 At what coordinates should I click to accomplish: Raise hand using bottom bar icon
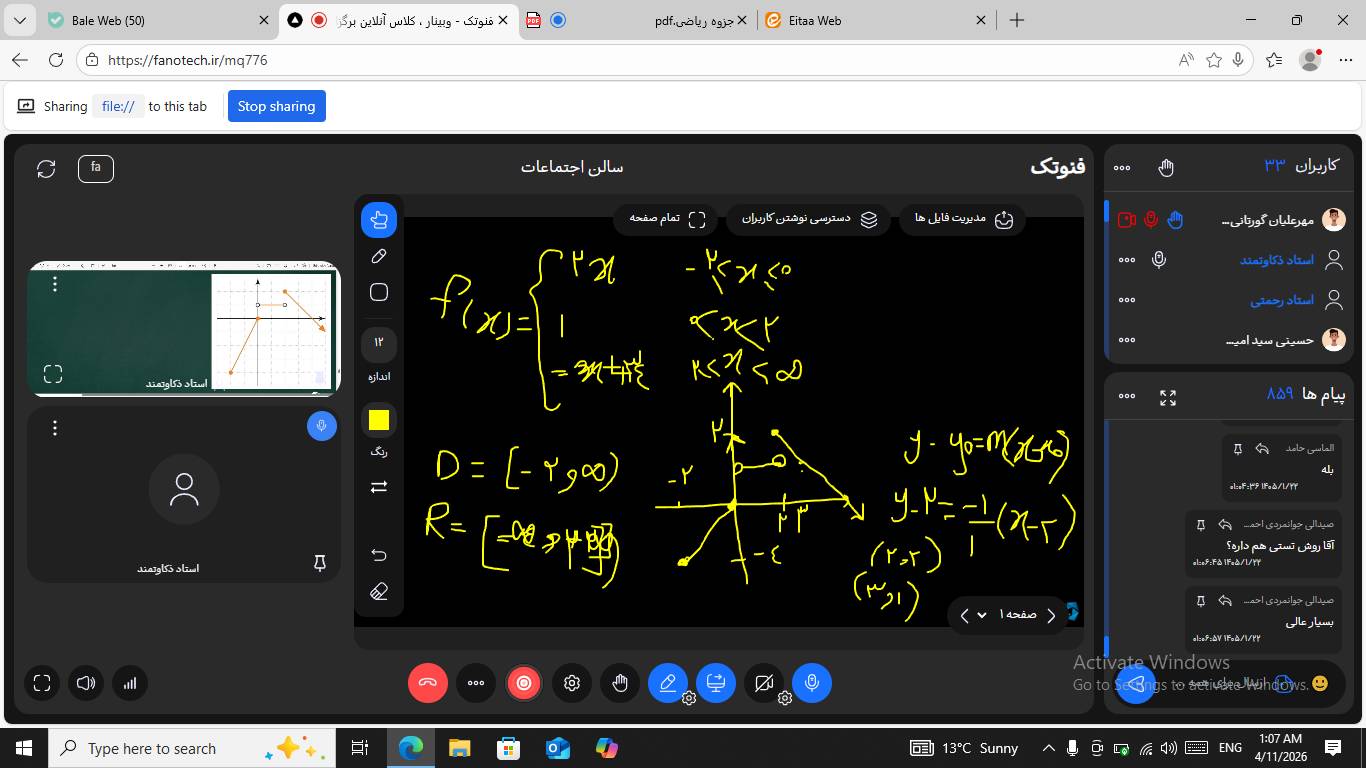(620, 683)
